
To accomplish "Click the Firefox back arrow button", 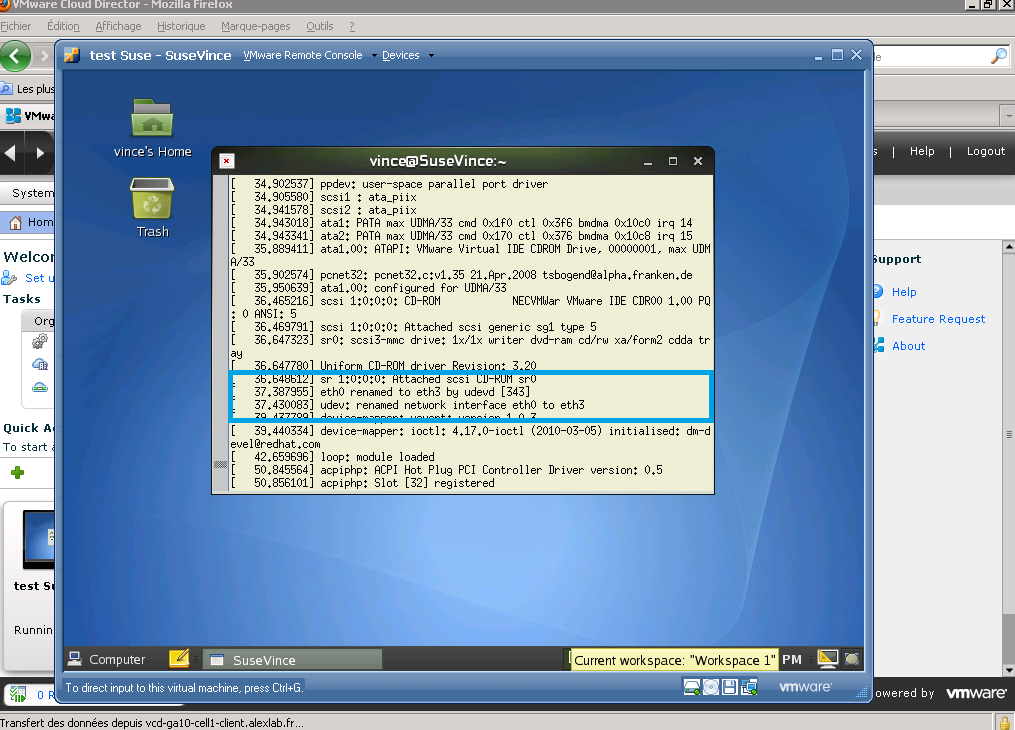I will 16,56.
